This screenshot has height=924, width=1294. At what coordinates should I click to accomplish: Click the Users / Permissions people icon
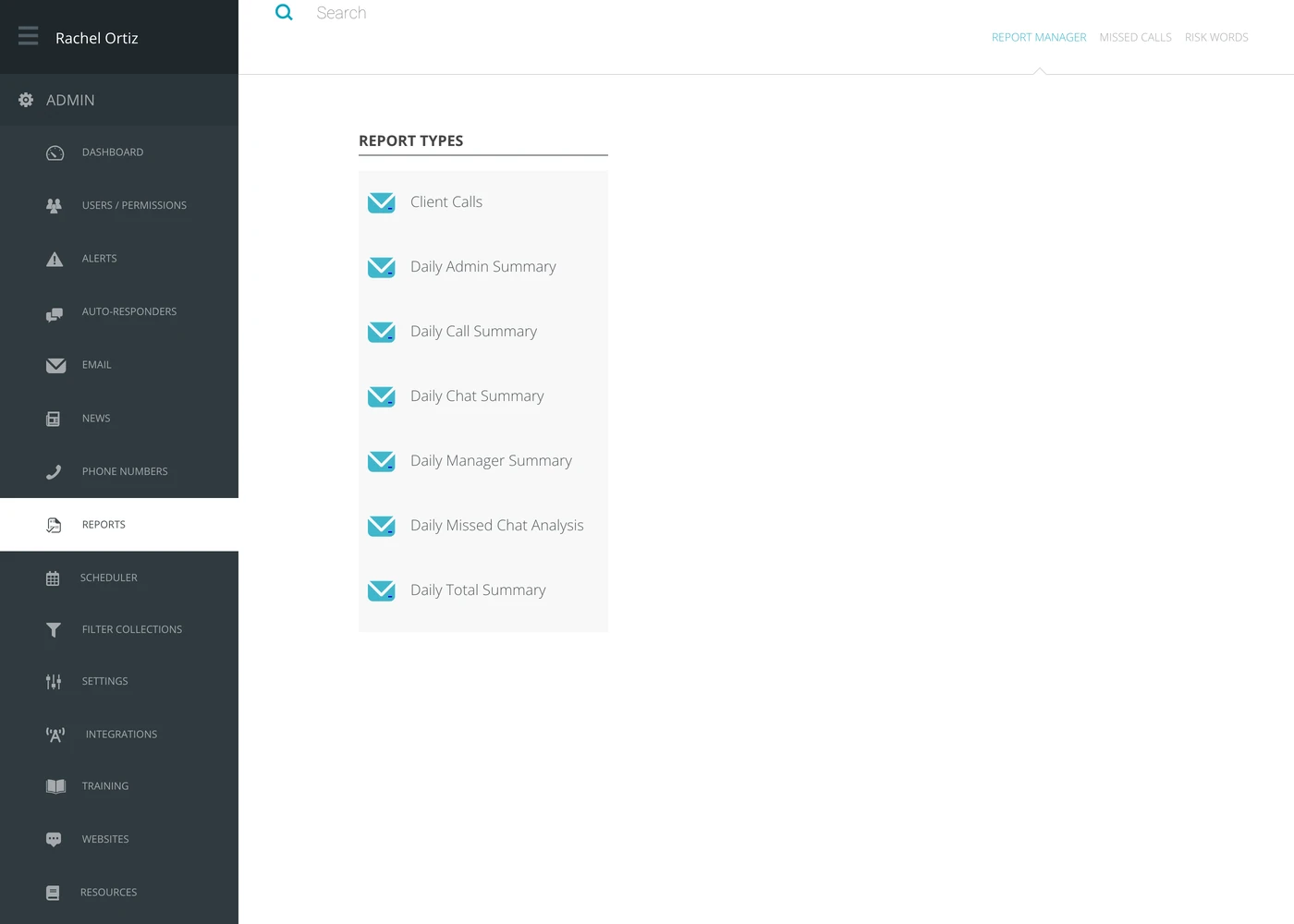pyautogui.click(x=55, y=205)
